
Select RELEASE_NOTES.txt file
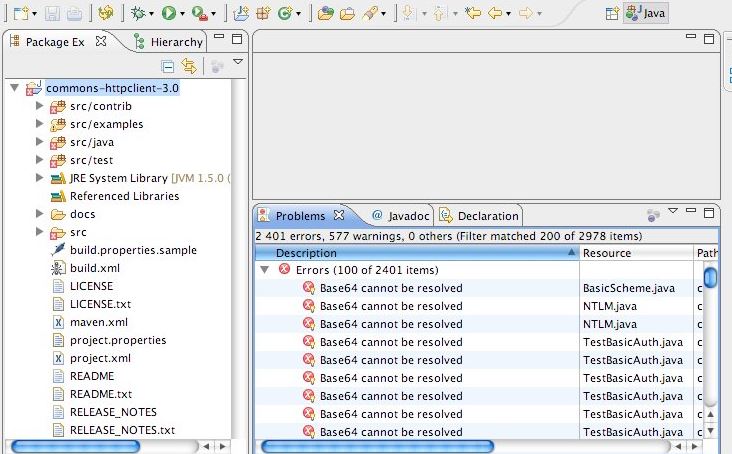tap(122, 430)
